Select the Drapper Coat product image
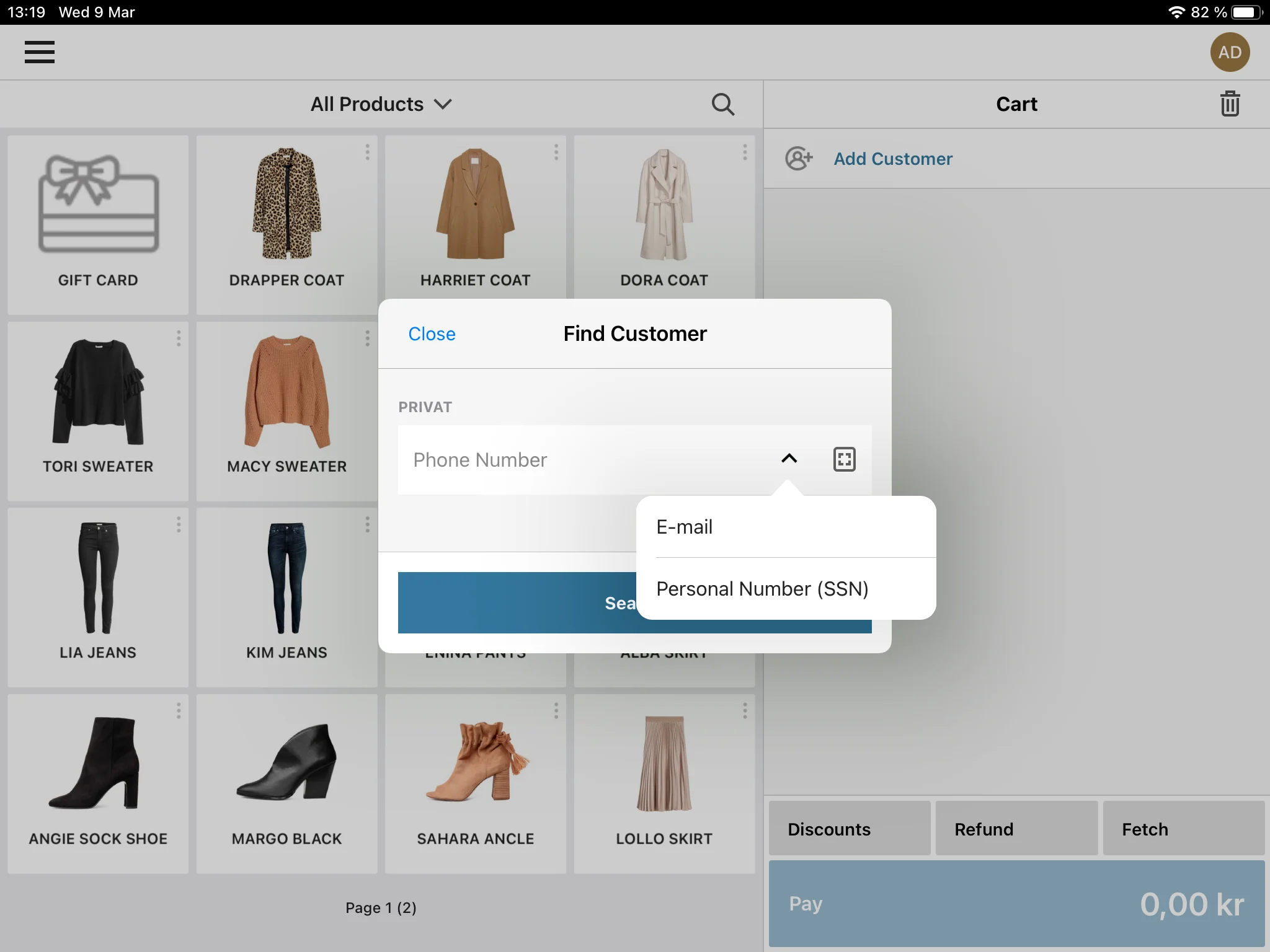1270x952 pixels. 286,203
